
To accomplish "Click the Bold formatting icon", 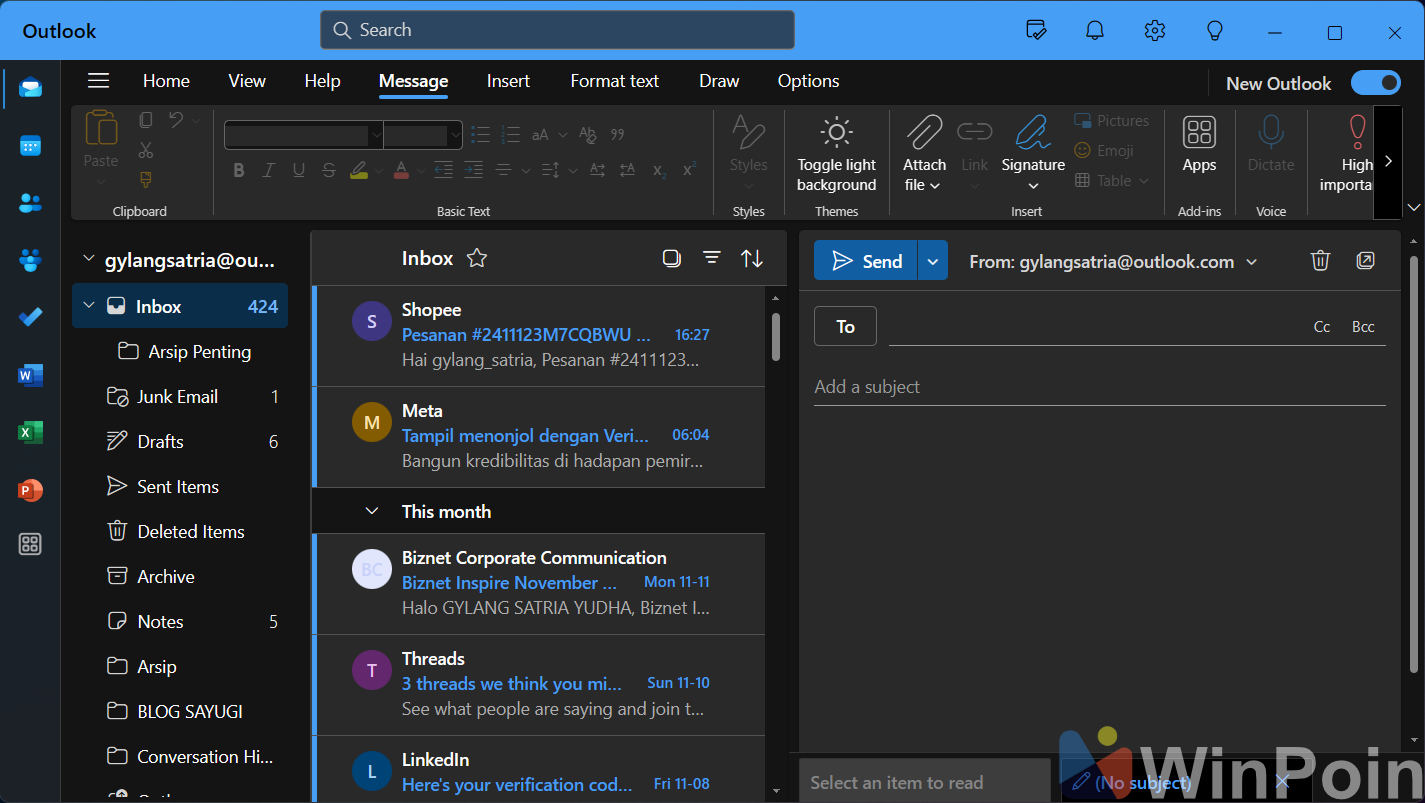I will [239, 170].
